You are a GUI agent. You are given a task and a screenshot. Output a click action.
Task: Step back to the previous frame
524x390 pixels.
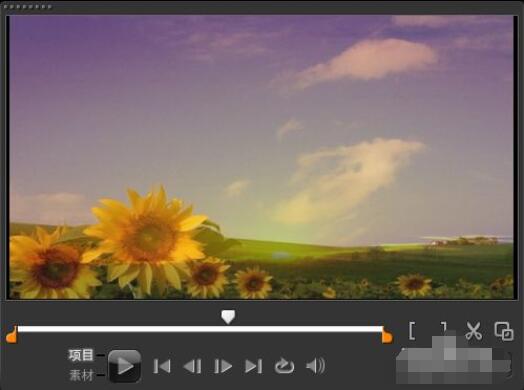[x=192, y=366]
